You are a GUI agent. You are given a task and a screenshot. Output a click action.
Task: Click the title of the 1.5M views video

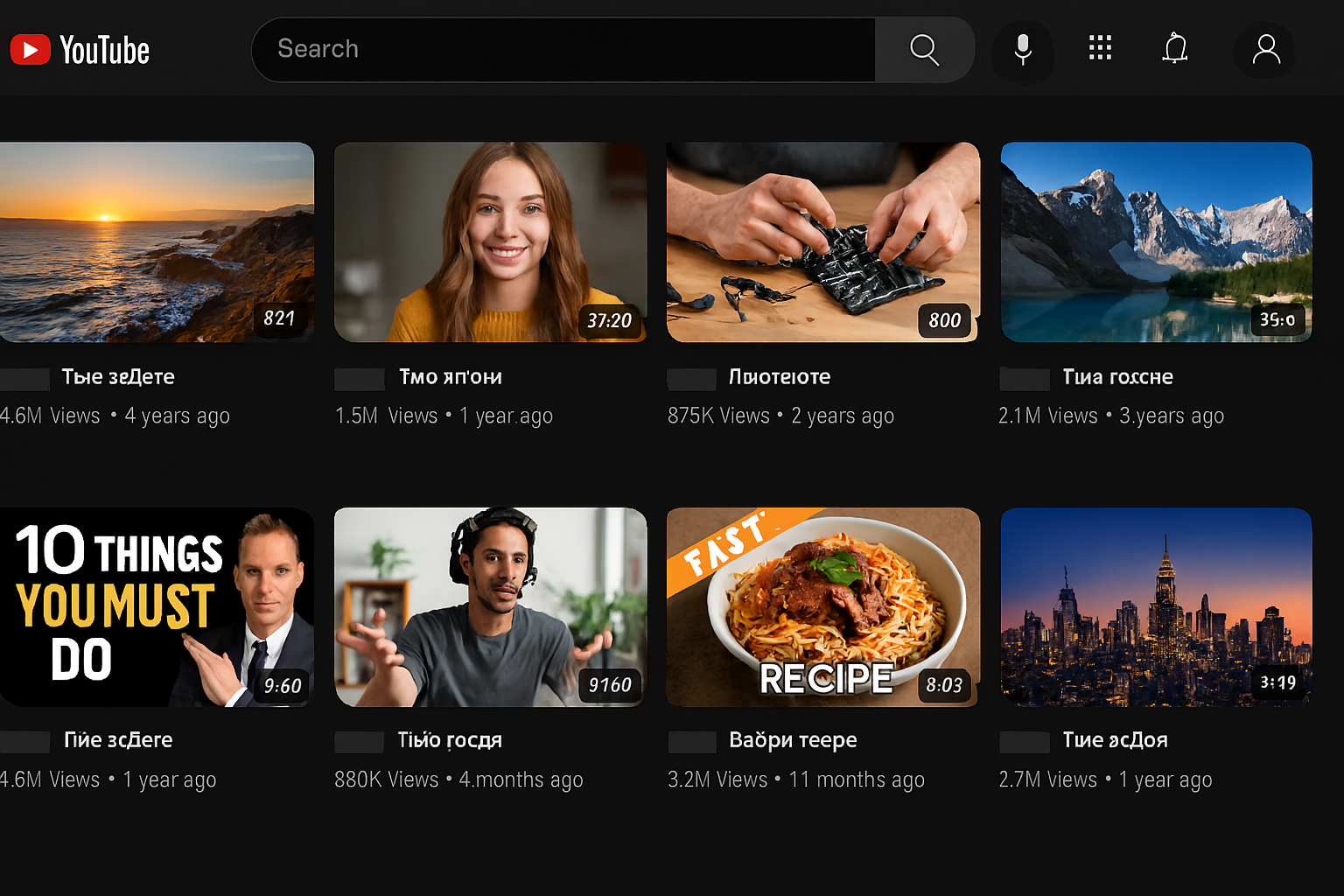coord(451,377)
